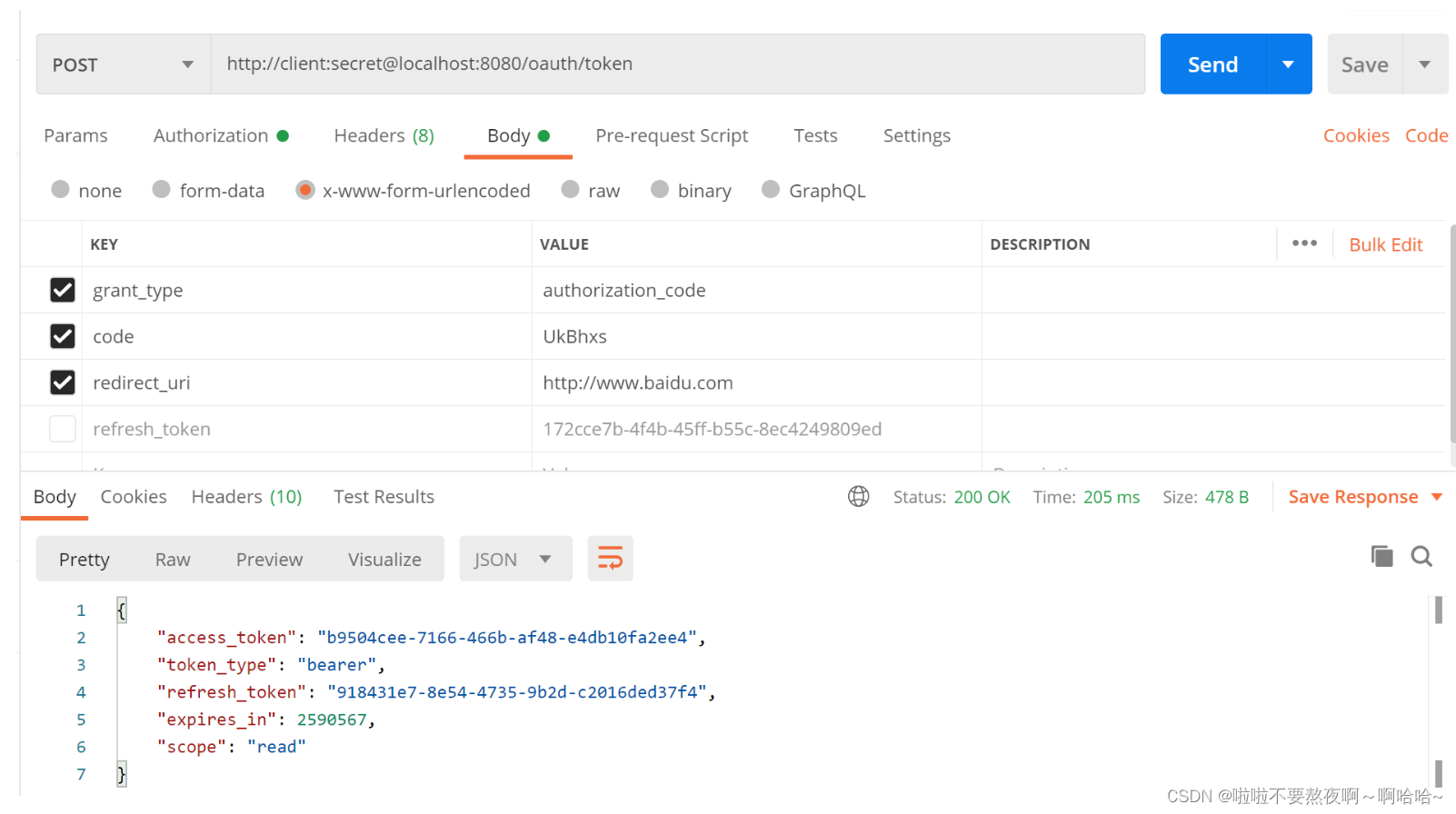The width and height of the screenshot is (1456, 814).
Task: Switch response view to Raw
Action: (x=173, y=559)
